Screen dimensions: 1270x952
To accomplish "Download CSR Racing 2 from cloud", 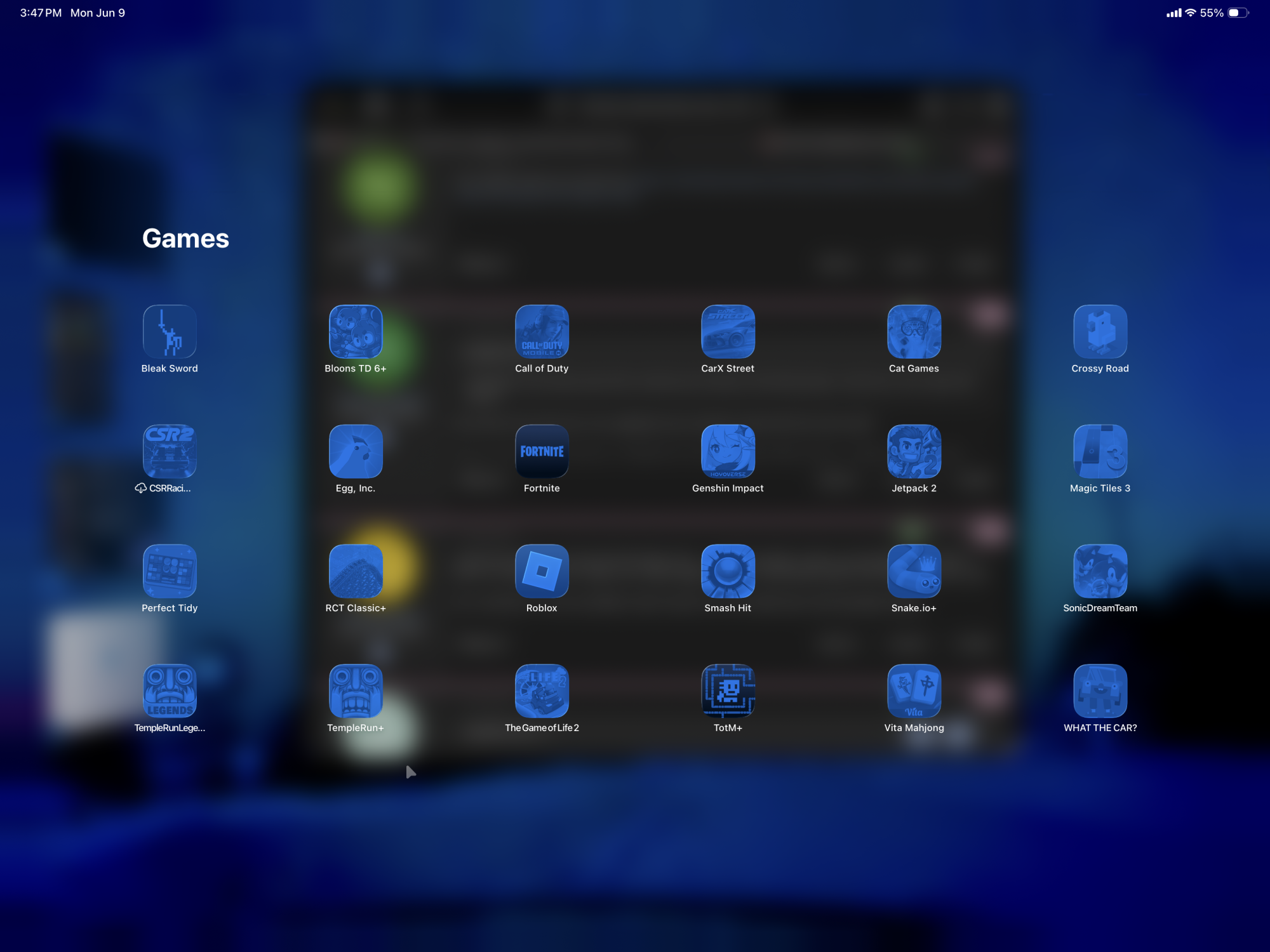I will point(170,451).
